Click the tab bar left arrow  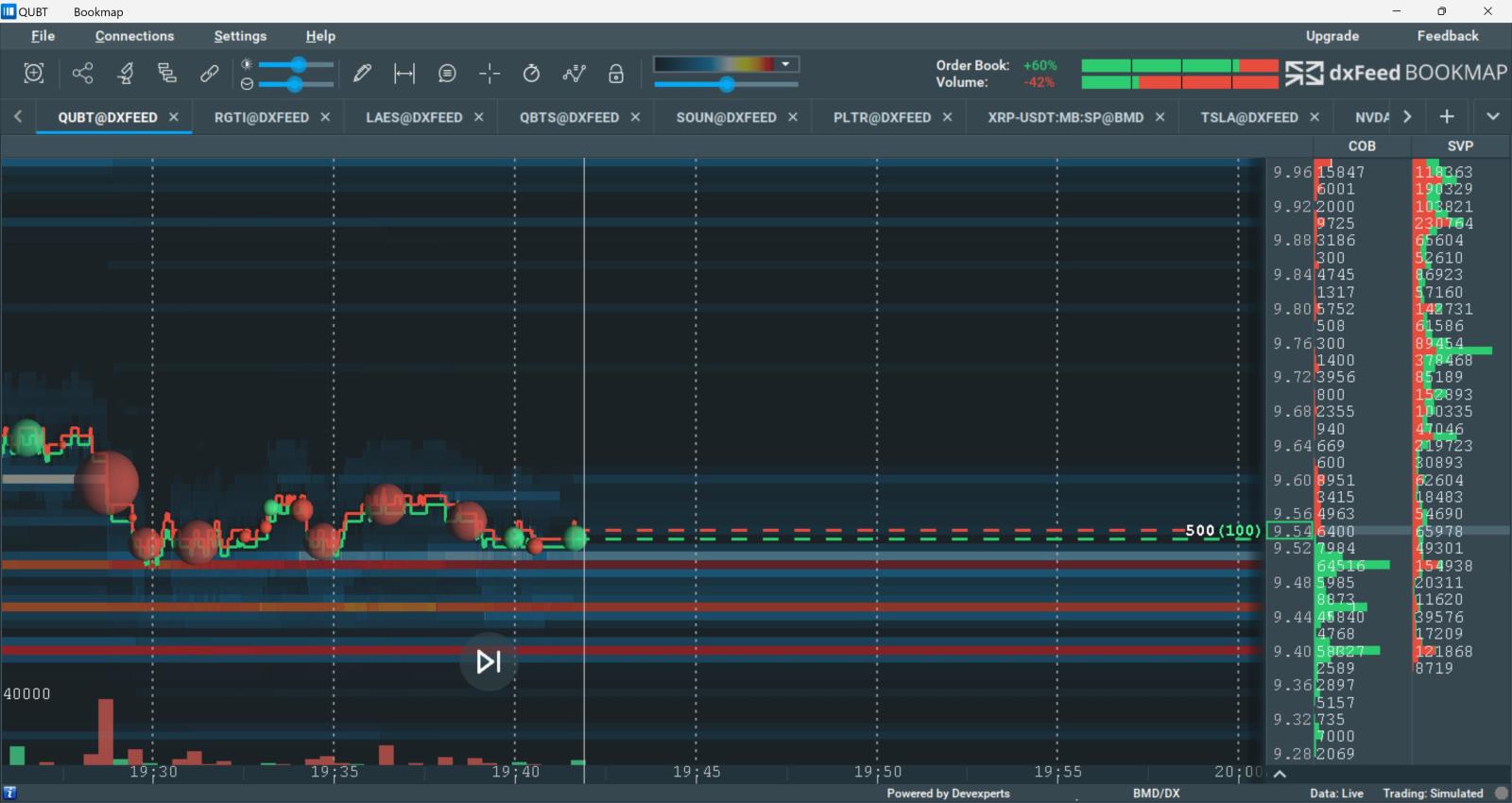(18, 116)
